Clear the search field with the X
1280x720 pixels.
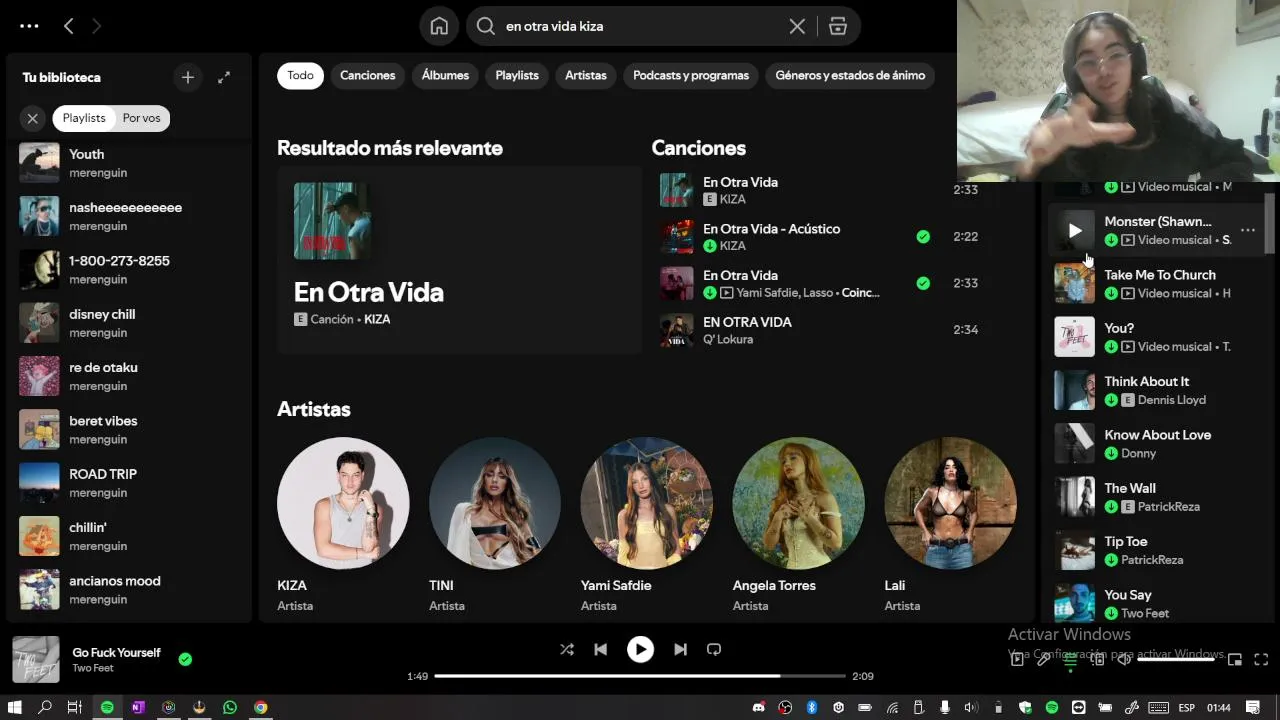coord(797,26)
